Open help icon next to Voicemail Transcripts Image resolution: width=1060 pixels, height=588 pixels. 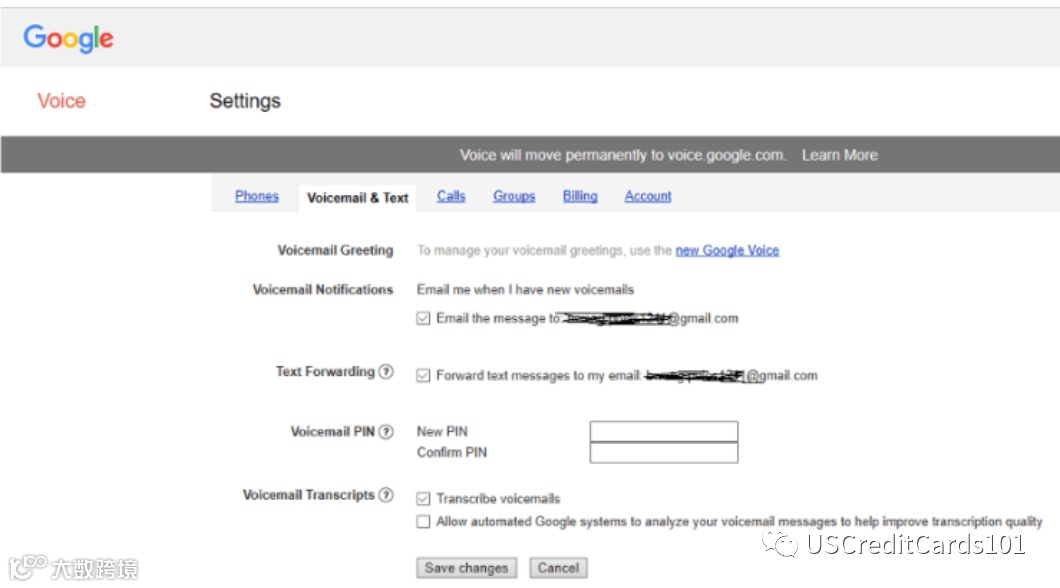click(x=386, y=495)
